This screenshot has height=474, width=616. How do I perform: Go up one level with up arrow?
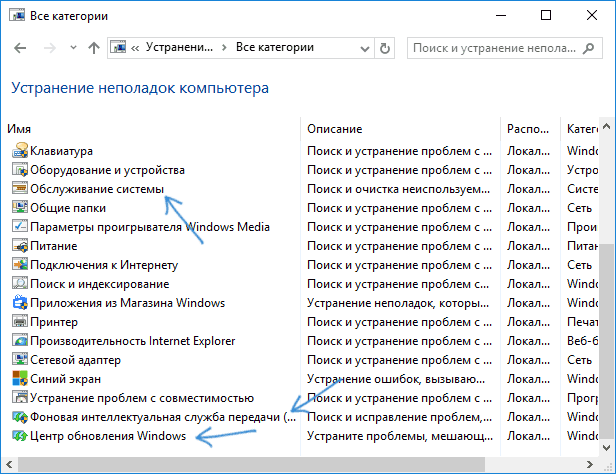click(x=94, y=48)
